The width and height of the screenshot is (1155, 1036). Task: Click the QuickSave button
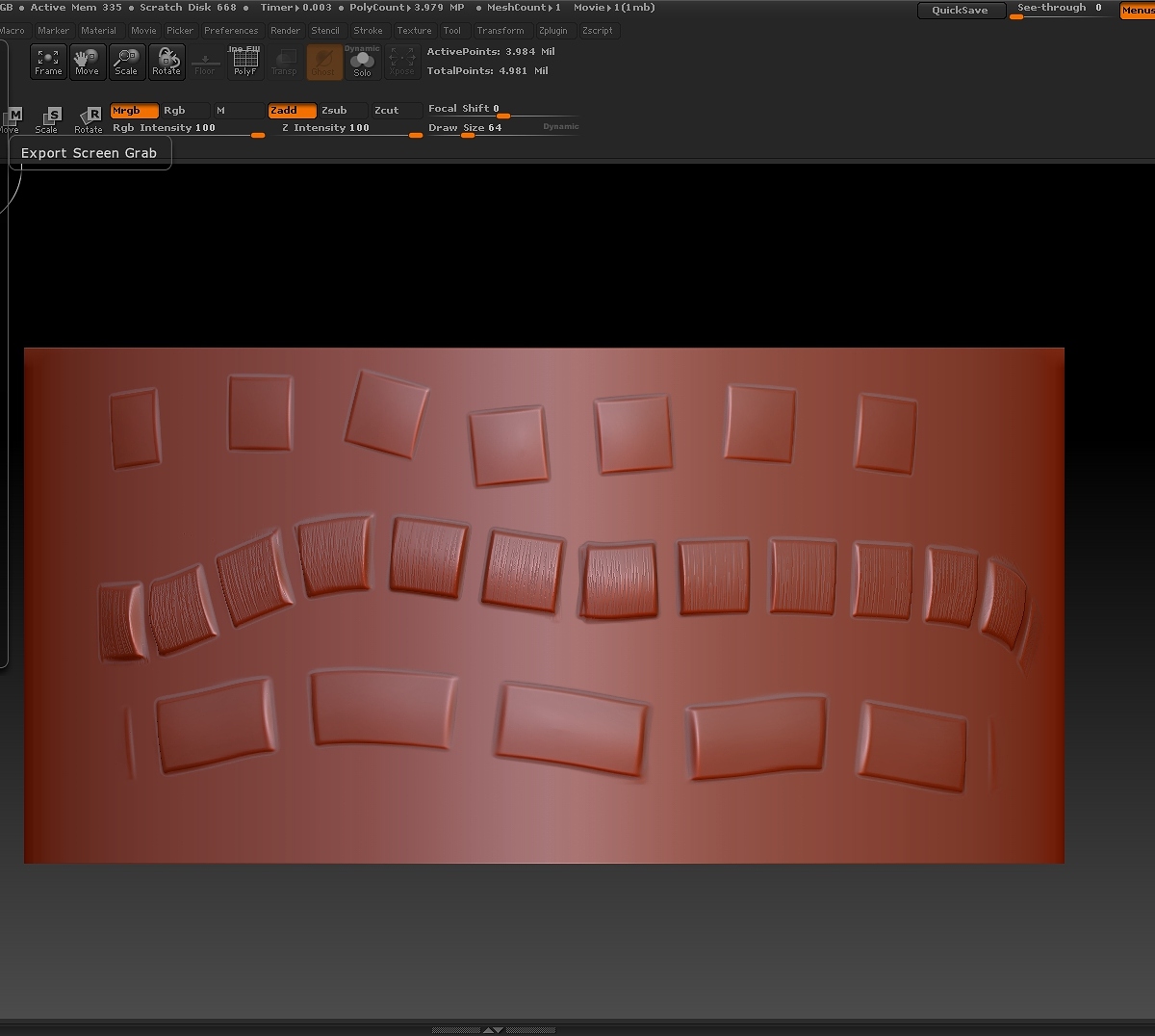(x=960, y=11)
